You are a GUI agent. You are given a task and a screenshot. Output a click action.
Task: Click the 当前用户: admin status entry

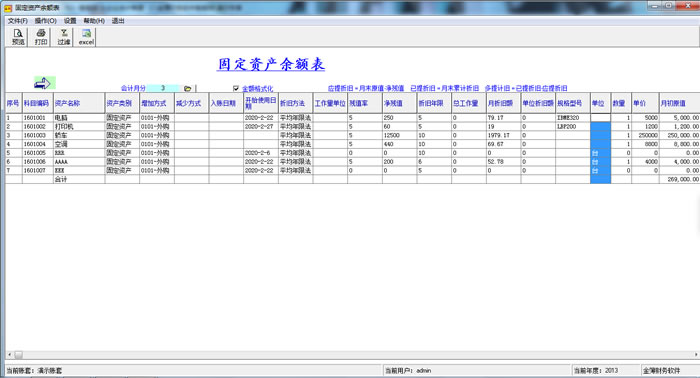pyautogui.click(x=477, y=370)
